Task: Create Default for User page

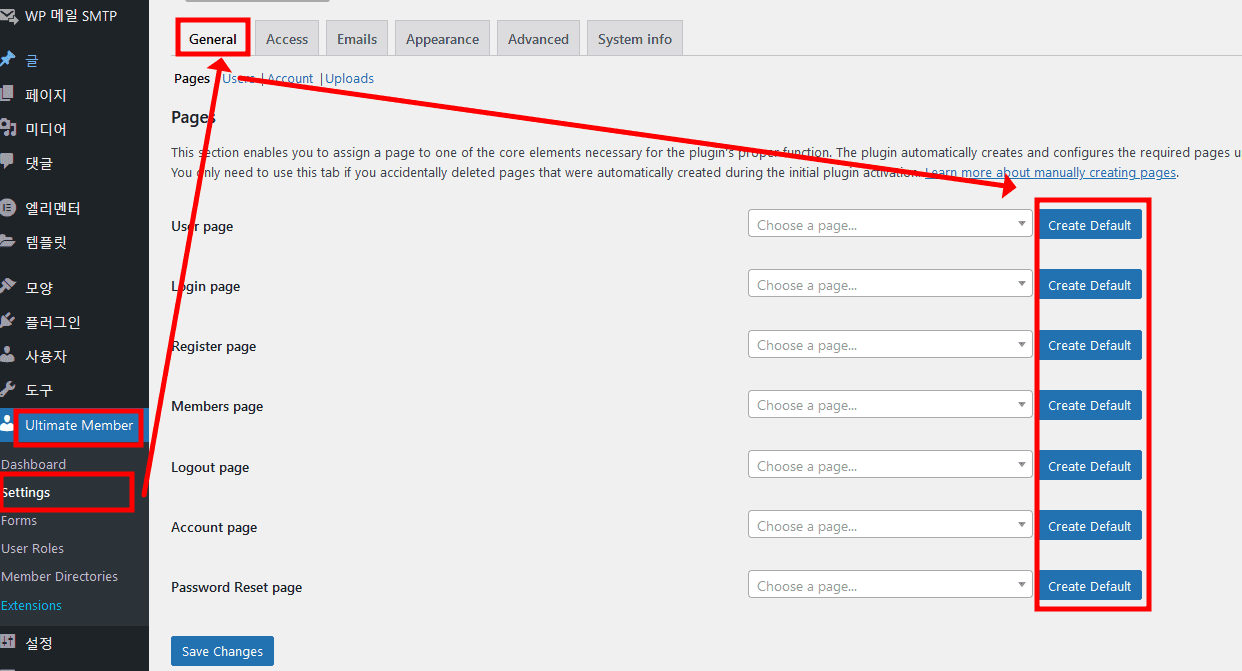Action: click(1090, 225)
